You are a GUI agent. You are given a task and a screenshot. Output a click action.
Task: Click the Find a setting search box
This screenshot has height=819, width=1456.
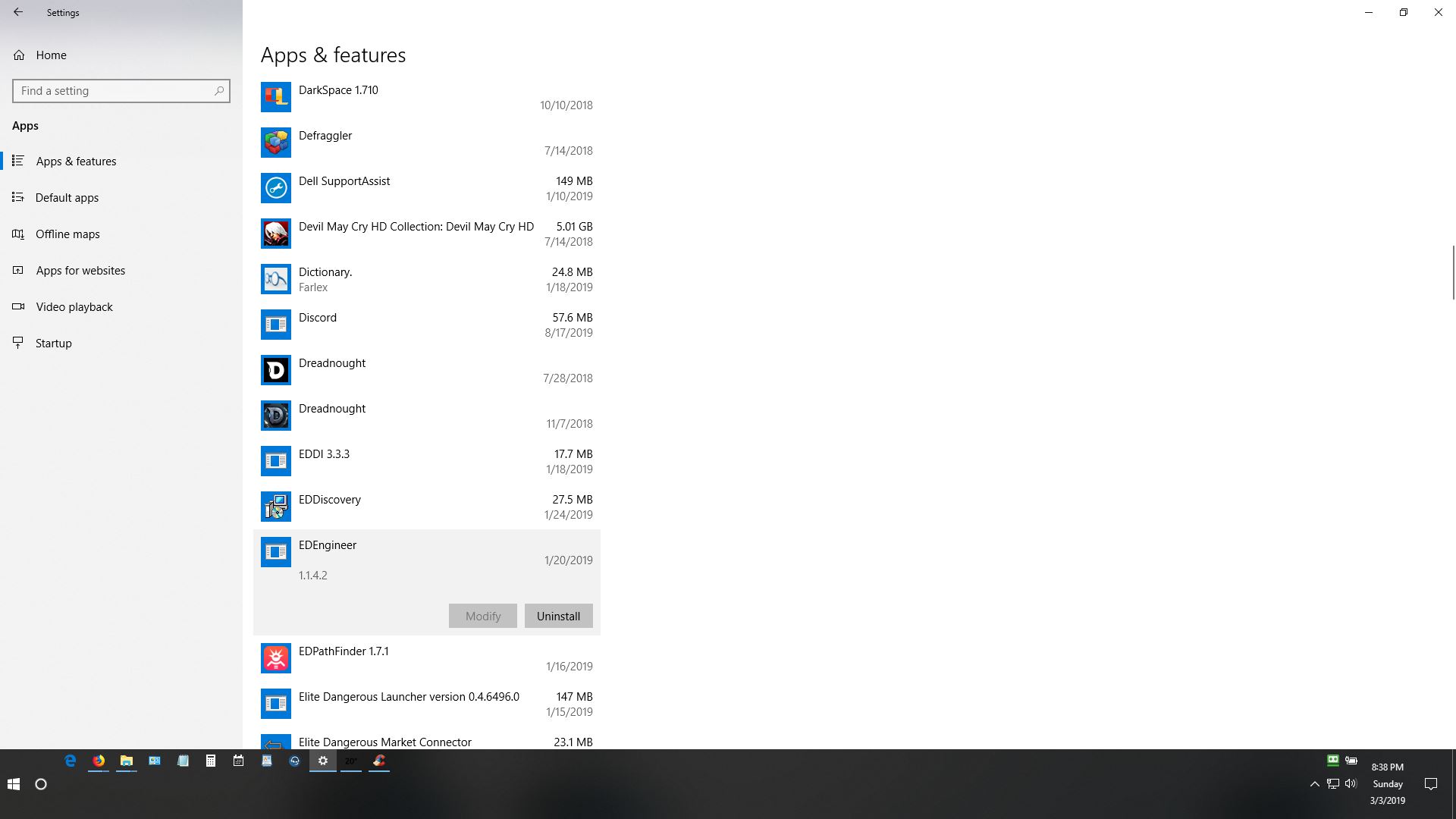(114, 91)
